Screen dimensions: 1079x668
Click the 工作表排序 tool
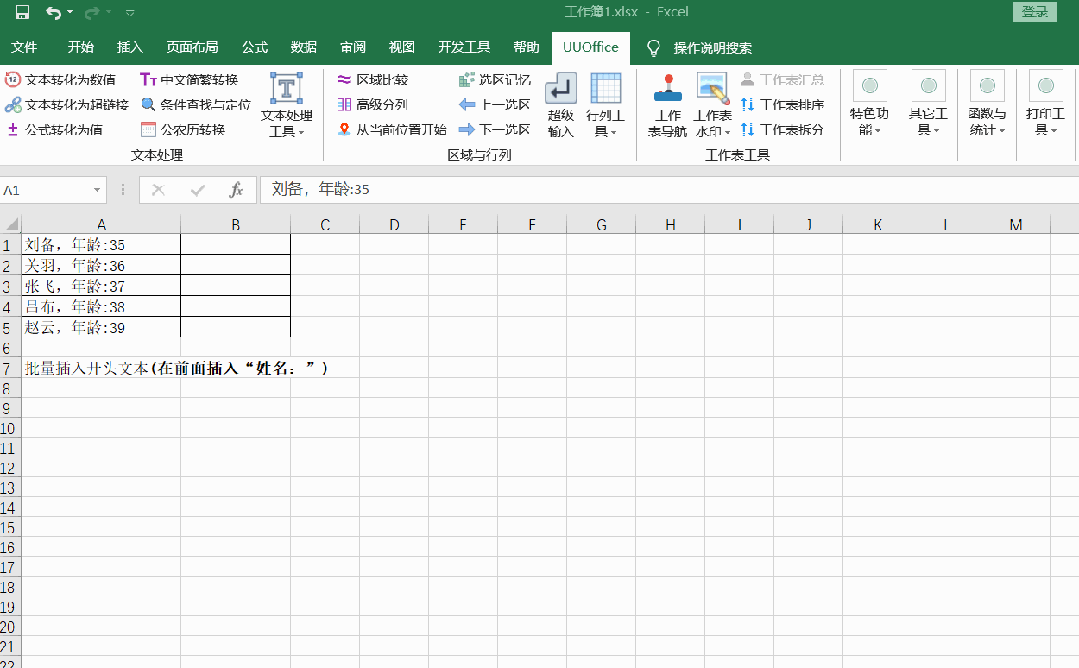coord(782,104)
